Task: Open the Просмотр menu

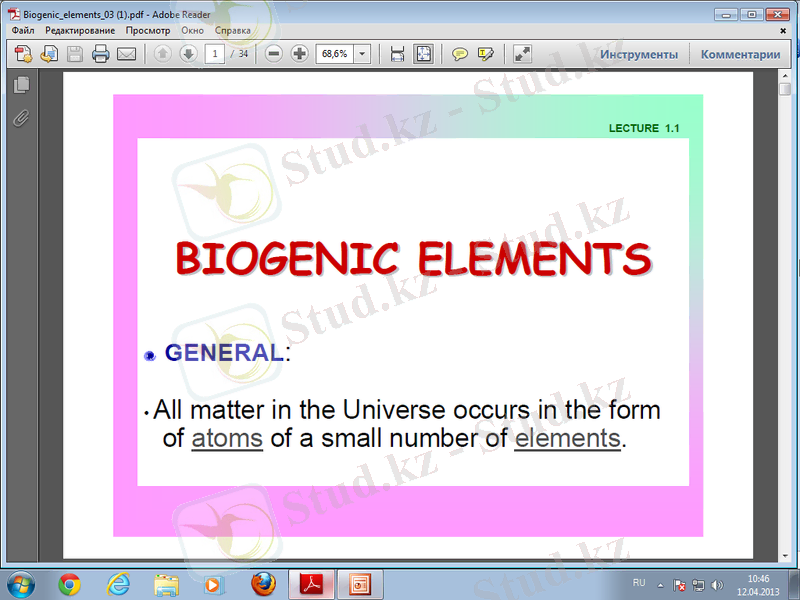Action: pos(147,31)
